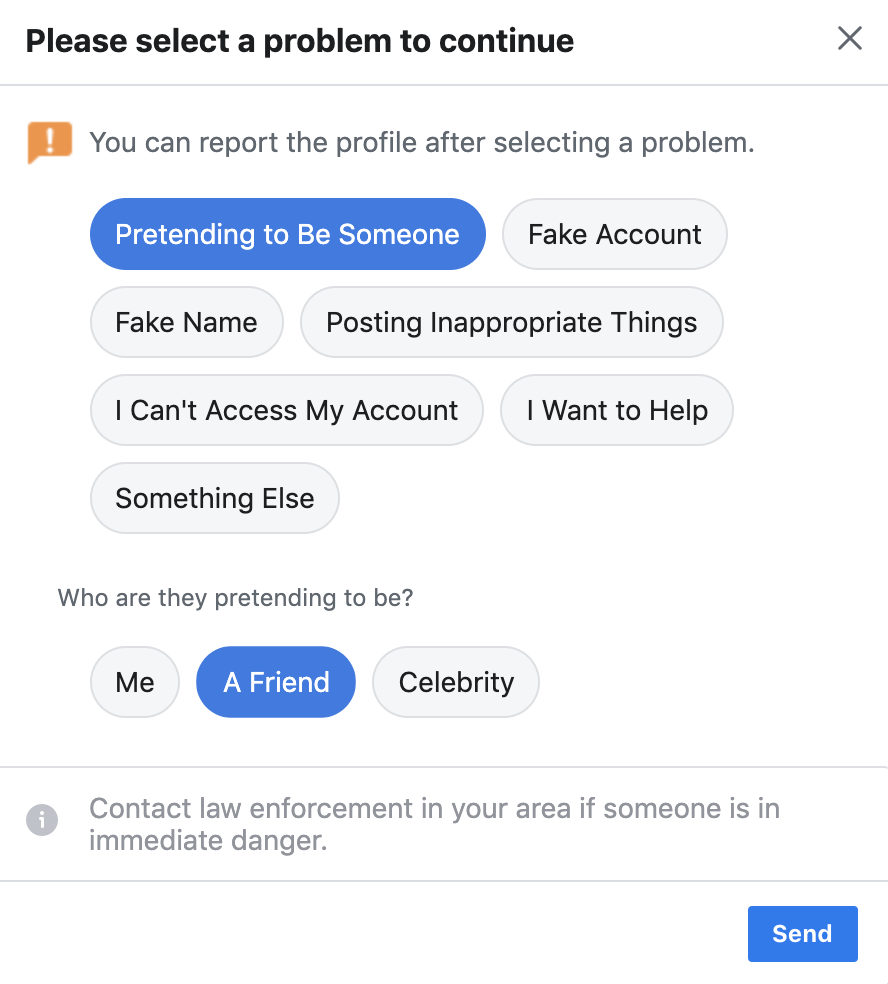The height and width of the screenshot is (984, 888).
Task: Send the profile report
Action: coord(803,933)
